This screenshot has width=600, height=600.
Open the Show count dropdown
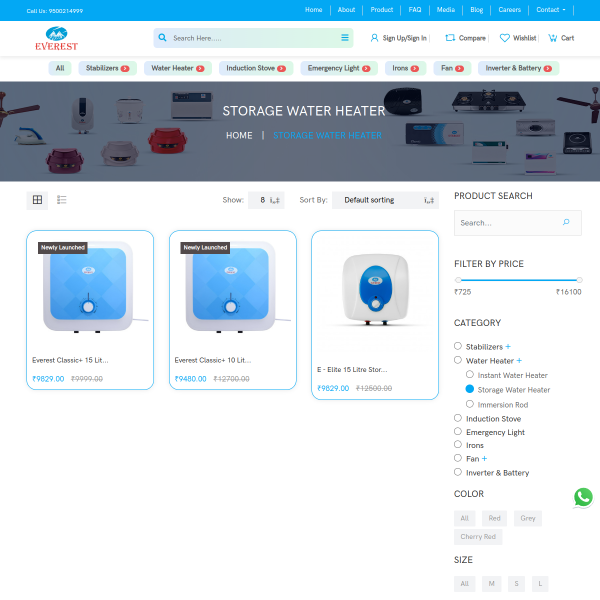266,200
